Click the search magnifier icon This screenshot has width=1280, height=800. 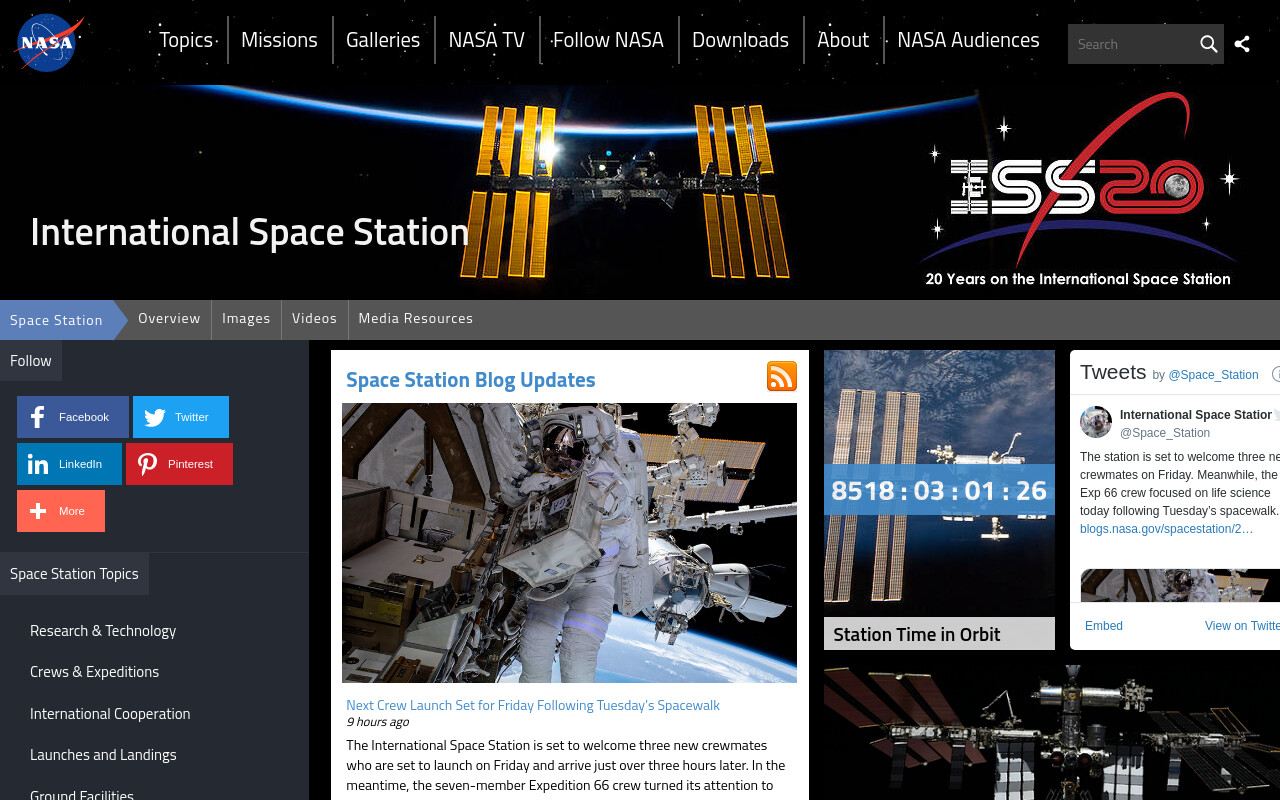pyautogui.click(x=1208, y=44)
